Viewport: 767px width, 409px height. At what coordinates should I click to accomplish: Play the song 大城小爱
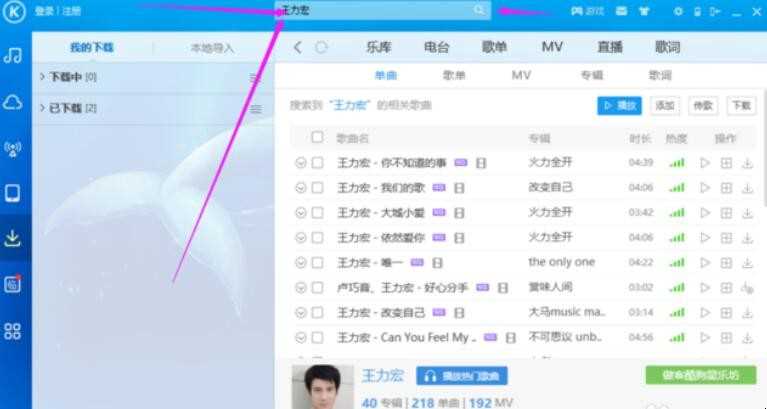[x=705, y=213]
